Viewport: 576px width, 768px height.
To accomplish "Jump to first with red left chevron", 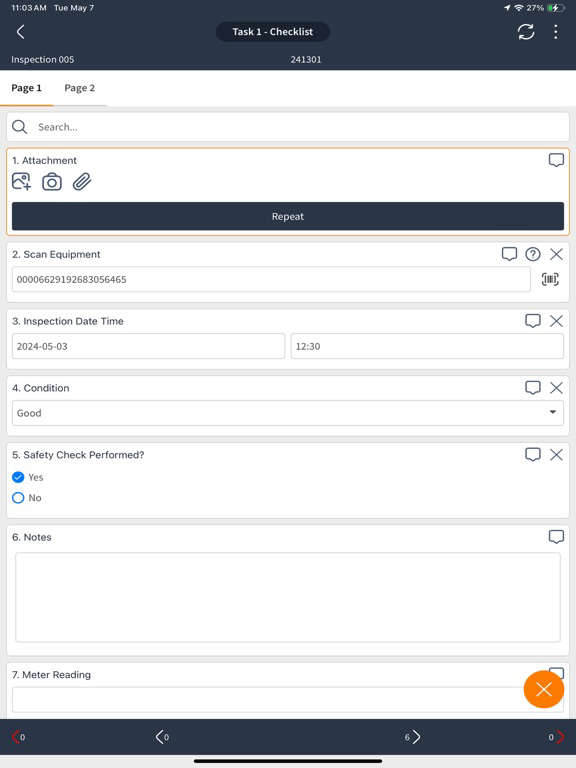I will (18, 737).
